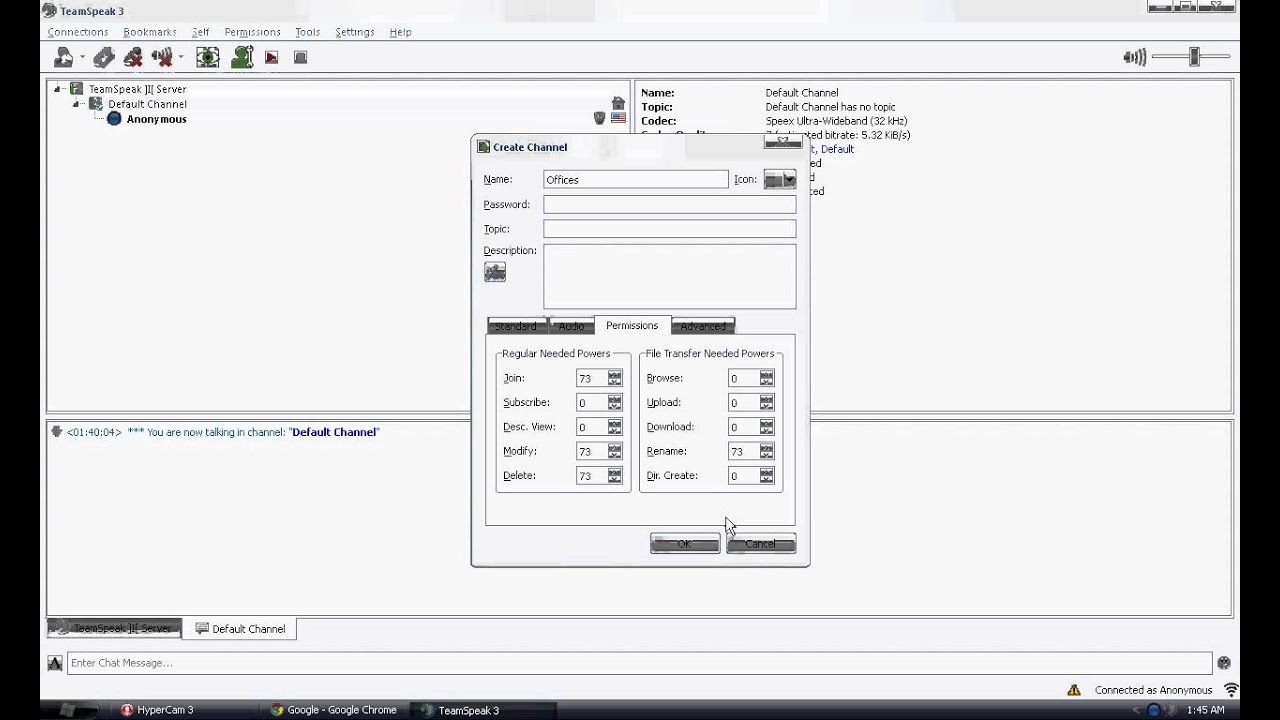Open the channel Icon dropdown
The image size is (1280, 720).
point(780,179)
